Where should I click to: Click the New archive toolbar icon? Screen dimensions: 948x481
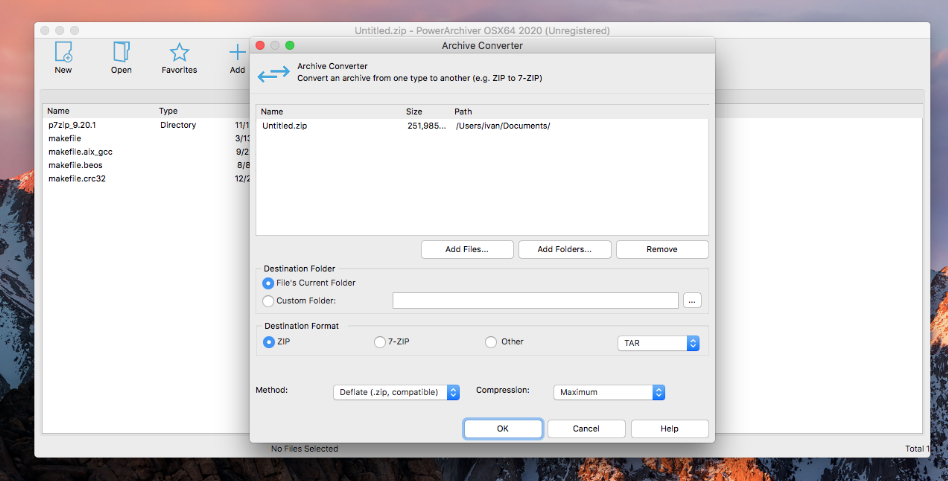pos(63,53)
